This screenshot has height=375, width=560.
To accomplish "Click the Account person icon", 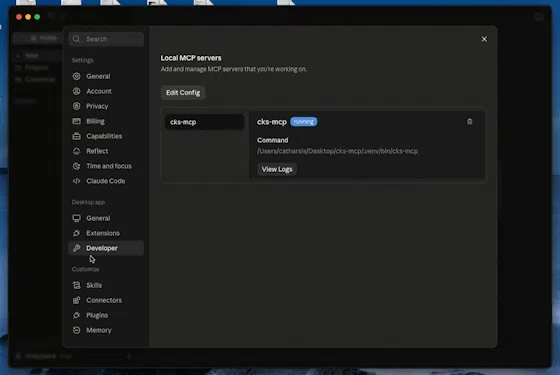I will (x=76, y=91).
